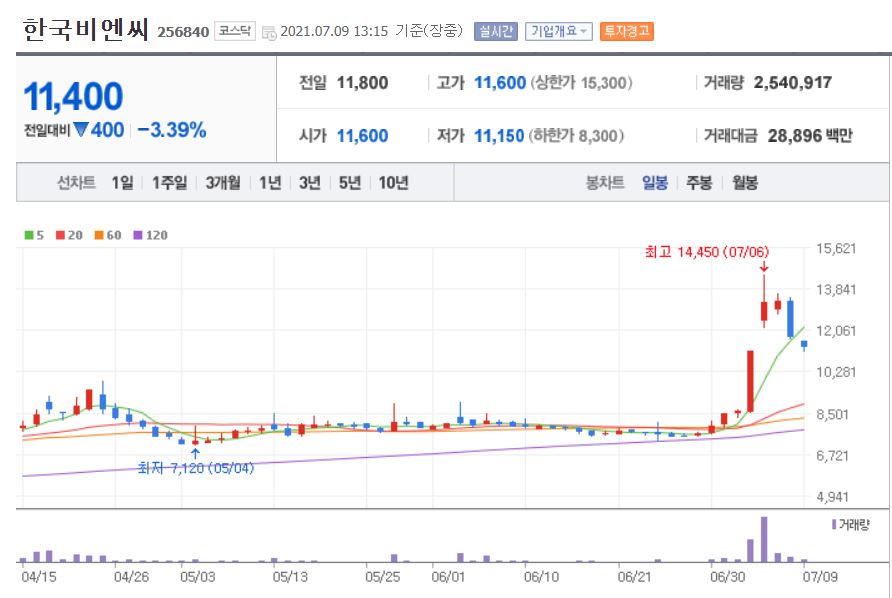Click the 4,941 price axis label
The height and width of the screenshot is (598, 892).
pos(832,497)
